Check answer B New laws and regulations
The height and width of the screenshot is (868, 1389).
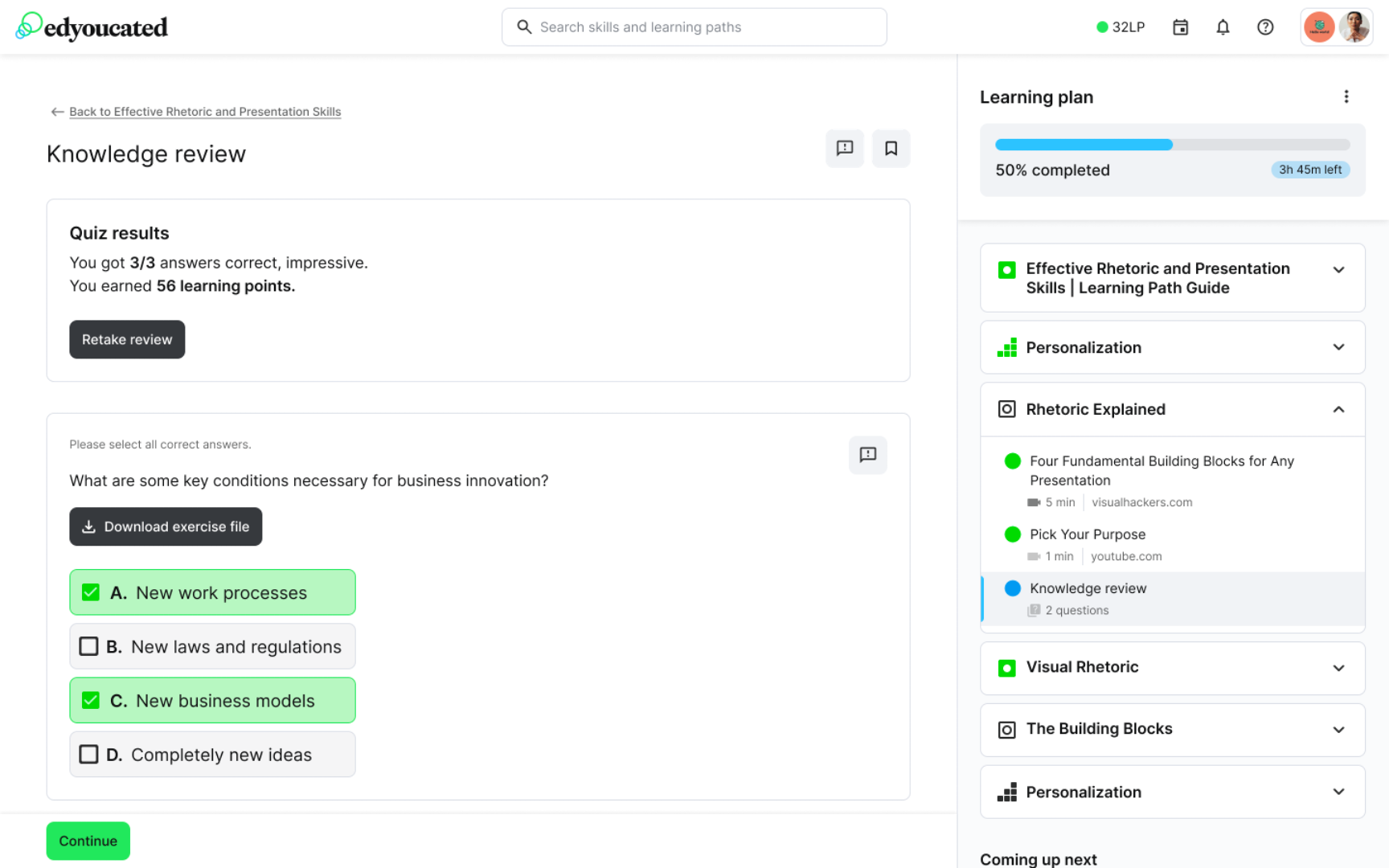pos(88,646)
